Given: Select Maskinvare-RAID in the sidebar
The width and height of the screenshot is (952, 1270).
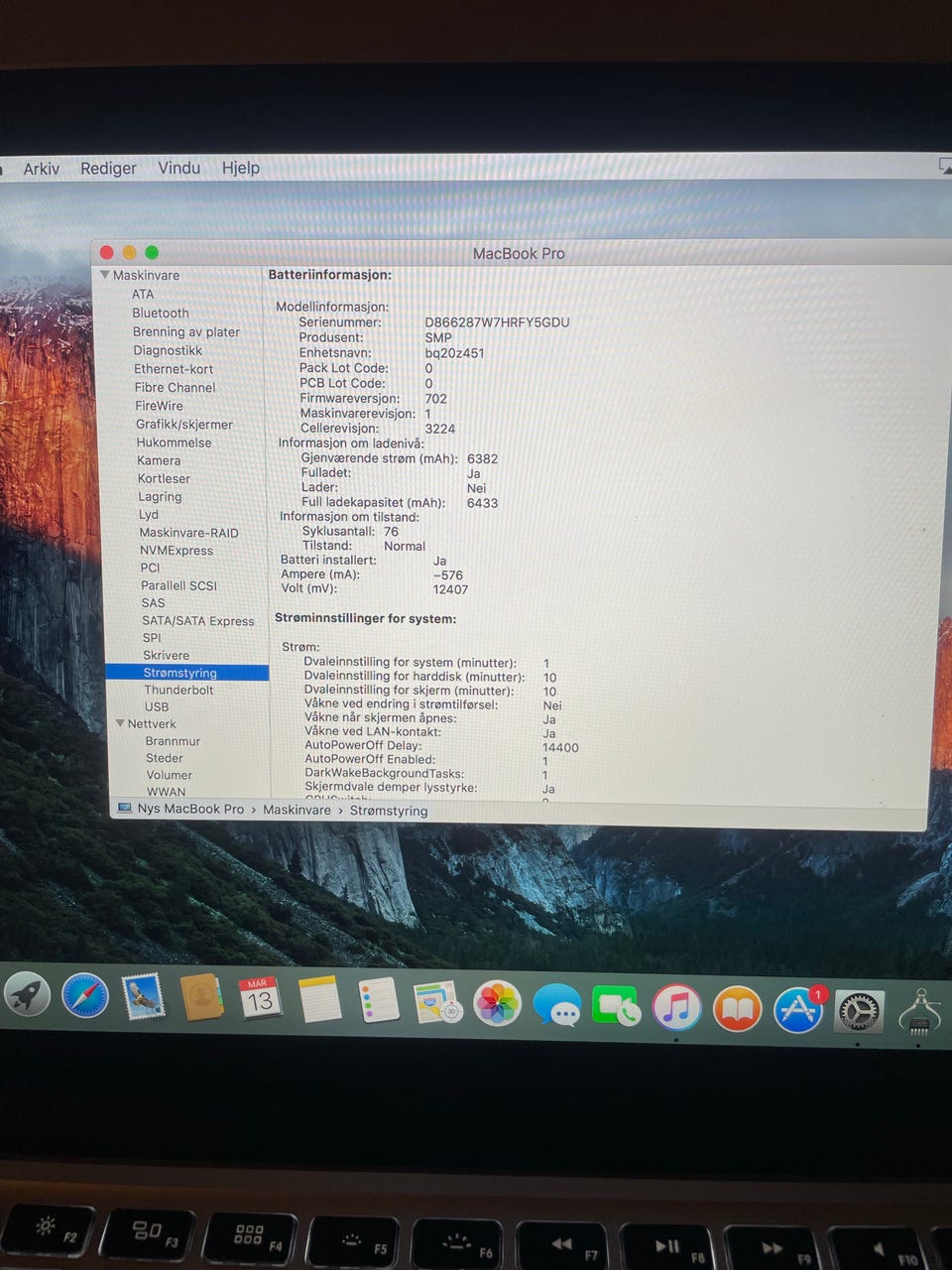Looking at the screenshot, I should [188, 533].
